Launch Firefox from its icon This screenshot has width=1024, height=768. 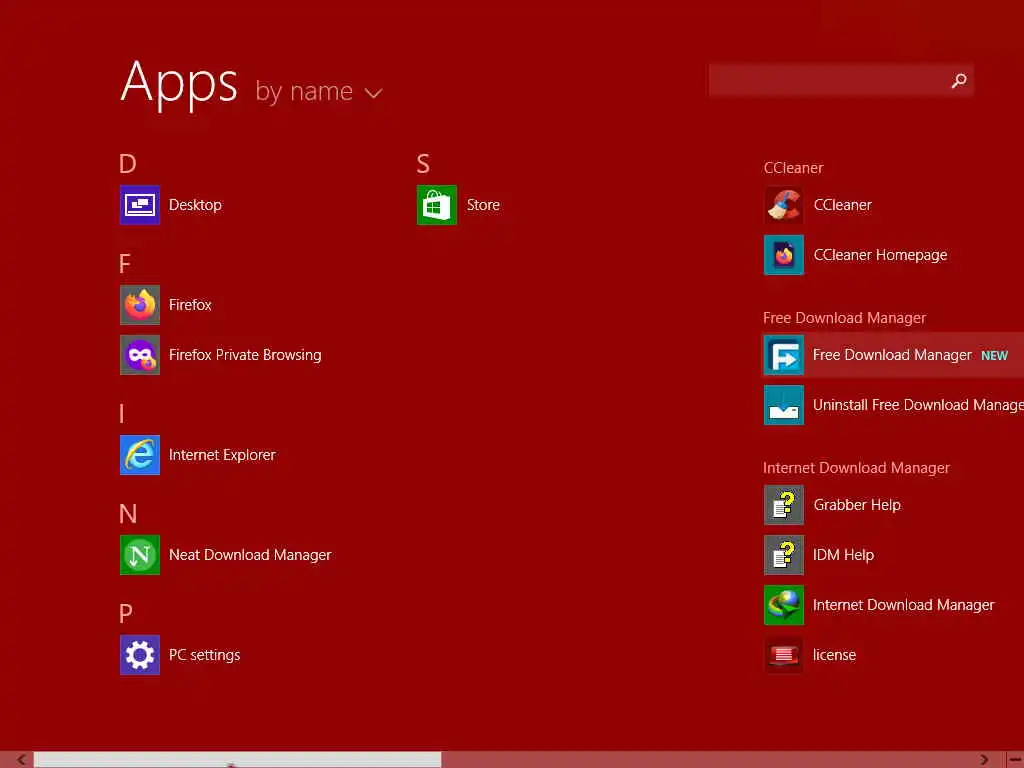click(140, 305)
